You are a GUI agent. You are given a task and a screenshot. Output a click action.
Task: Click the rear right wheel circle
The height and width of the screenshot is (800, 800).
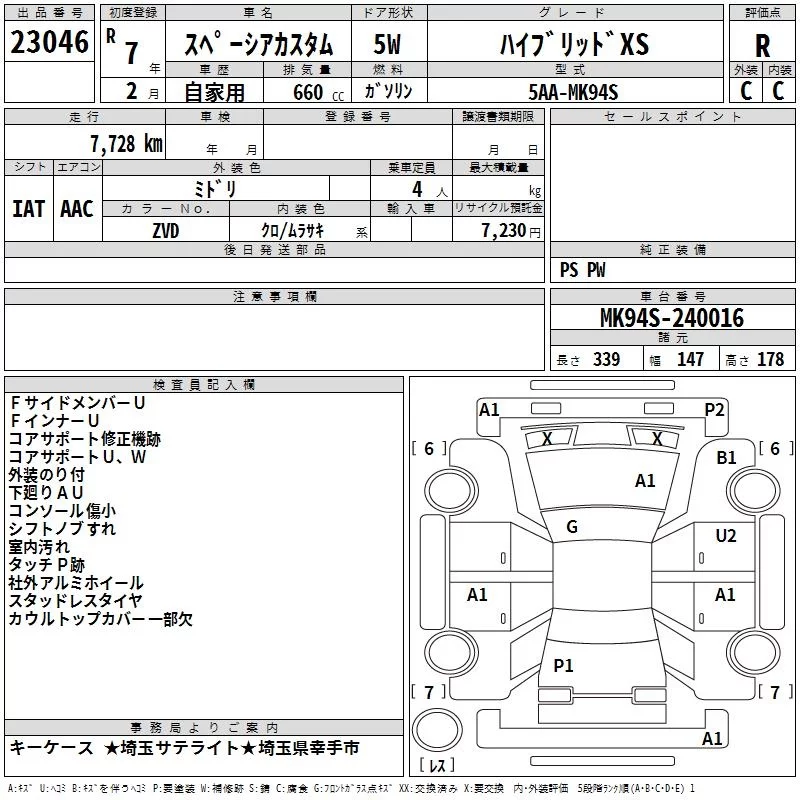pyautogui.click(x=754, y=653)
